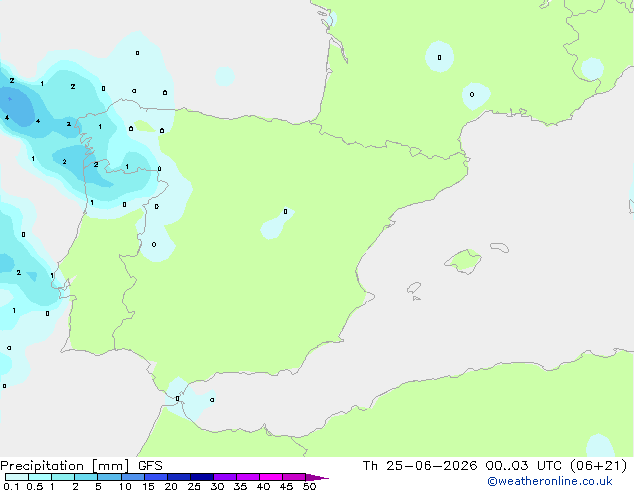Click the 1–2 mm legend color segment
The height and width of the screenshot is (490, 634).
point(63,477)
